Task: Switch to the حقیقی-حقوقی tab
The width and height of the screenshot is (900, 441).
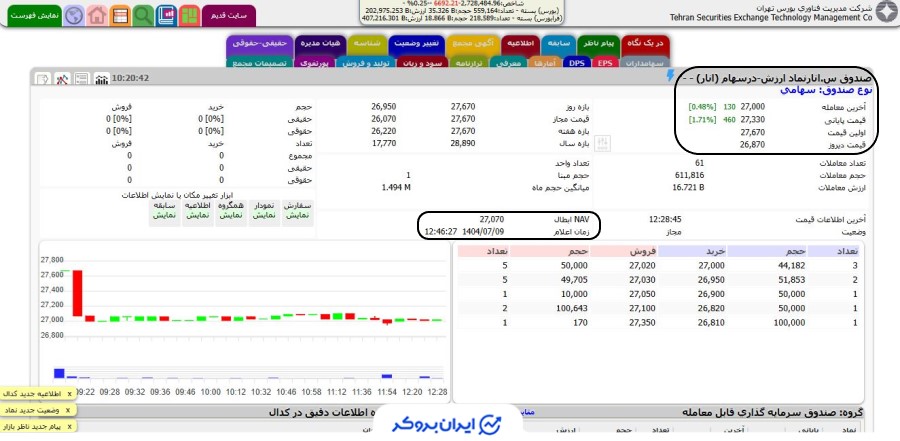Action: click(x=258, y=44)
